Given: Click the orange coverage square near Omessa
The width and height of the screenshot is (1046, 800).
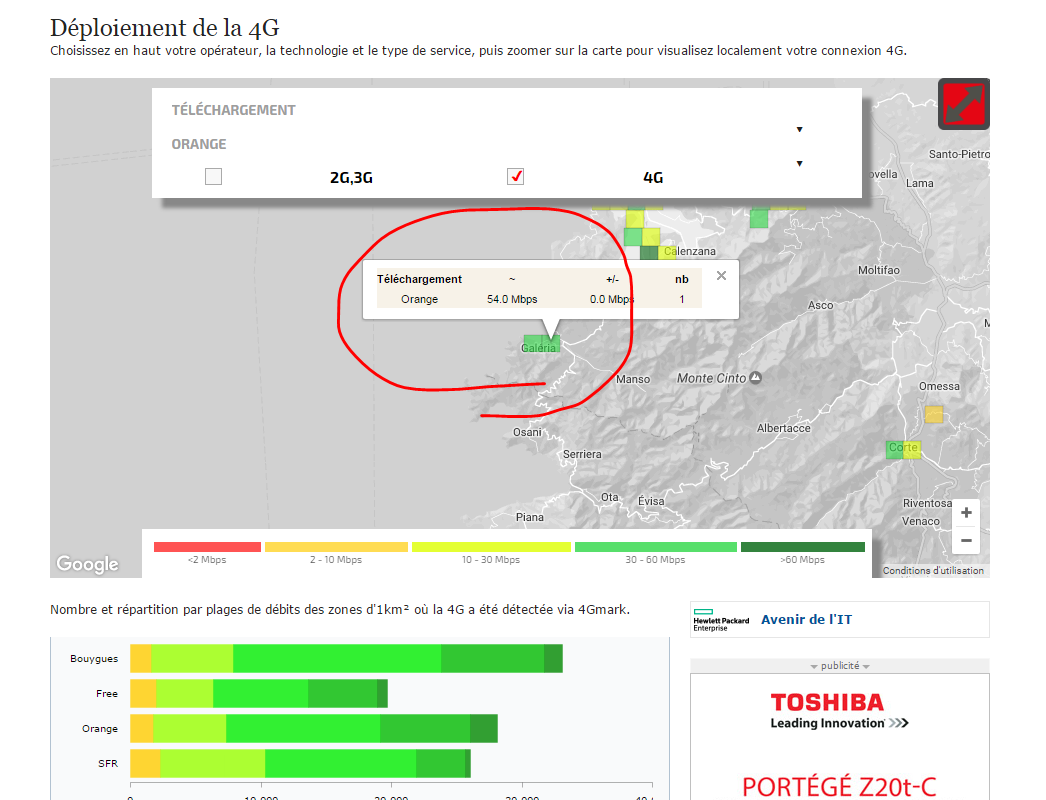Looking at the screenshot, I should (934, 414).
